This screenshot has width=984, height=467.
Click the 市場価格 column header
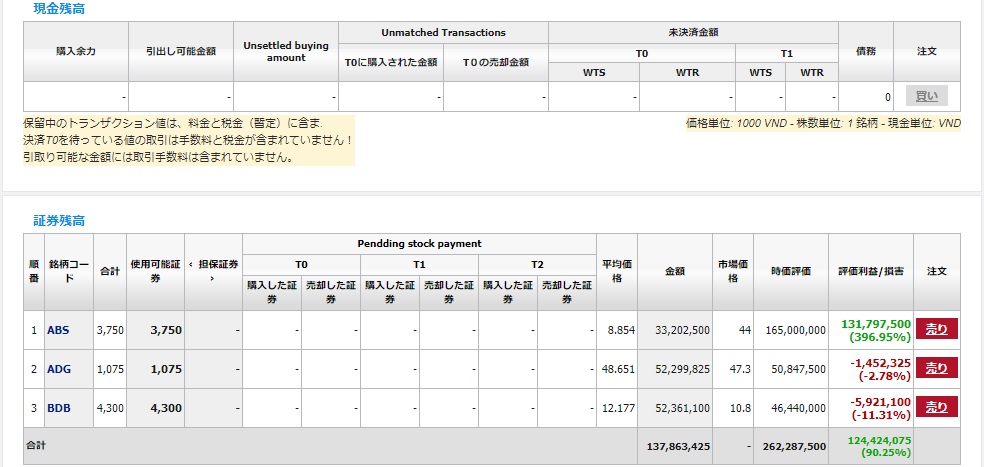click(733, 271)
